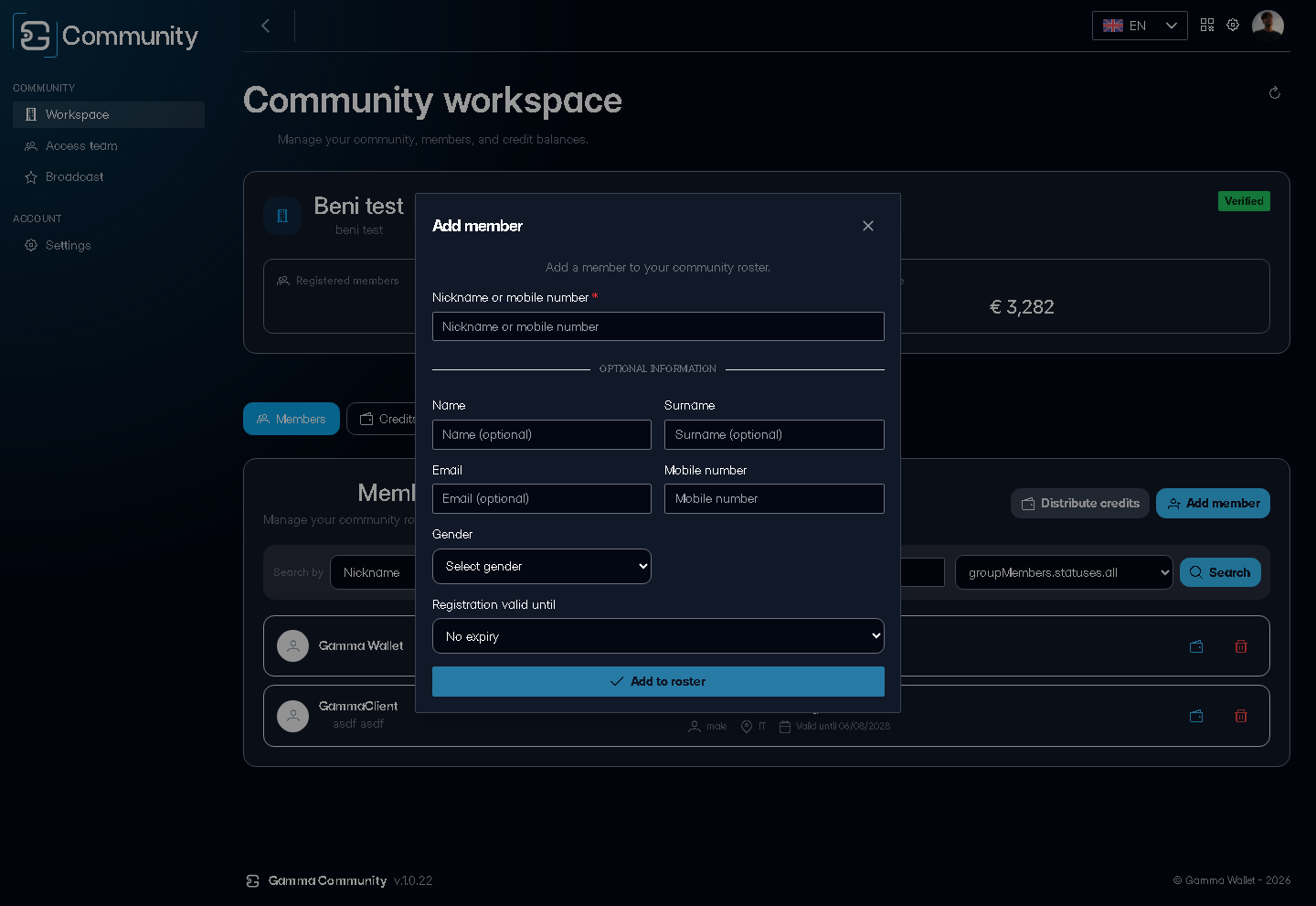This screenshot has width=1316, height=906.
Task: Click the Valid until 06/08/2028 text
Action: (x=843, y=727)
